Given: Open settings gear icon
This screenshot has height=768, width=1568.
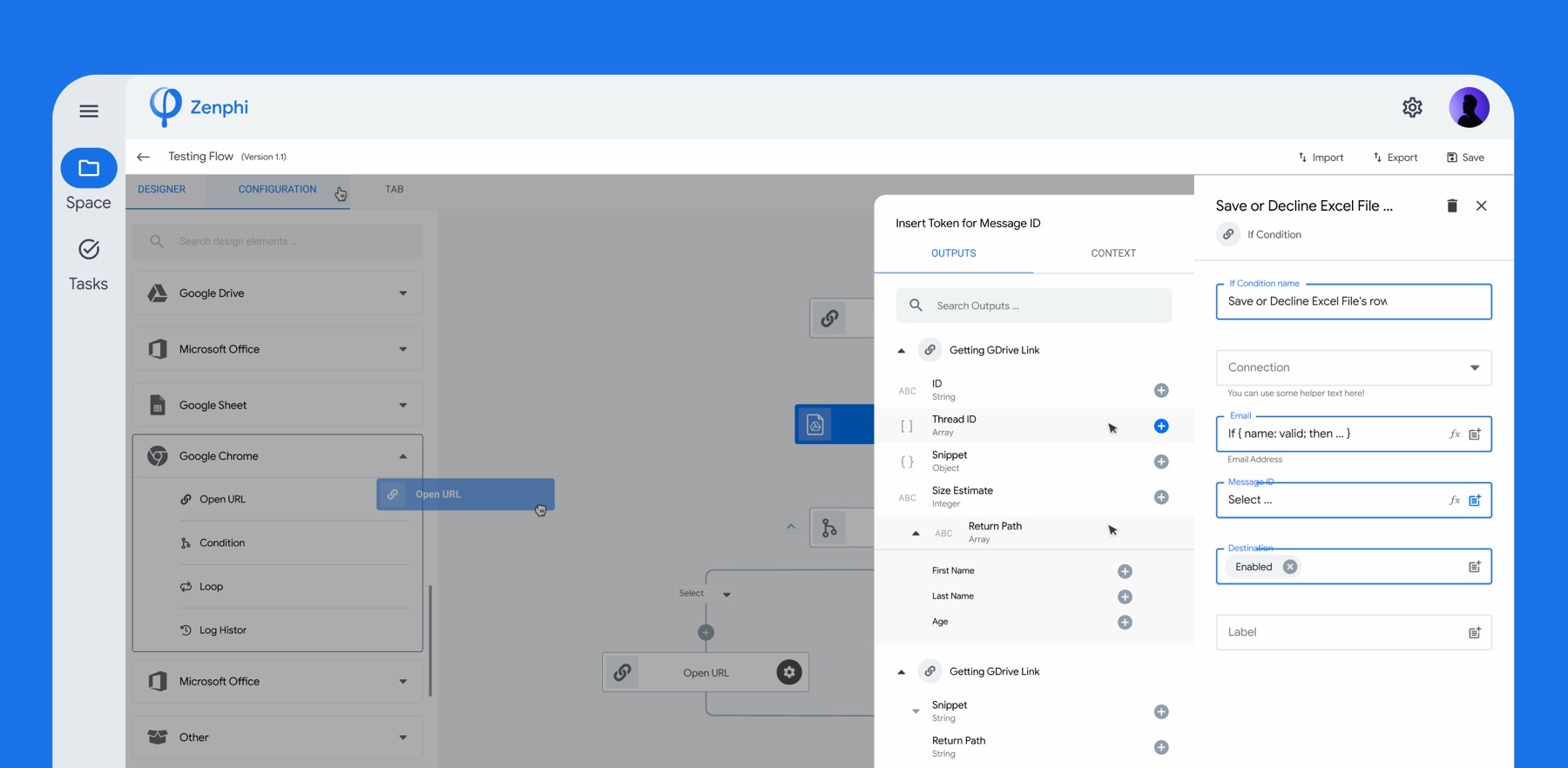Looking at the screenshot, I should pos(1412,107).
